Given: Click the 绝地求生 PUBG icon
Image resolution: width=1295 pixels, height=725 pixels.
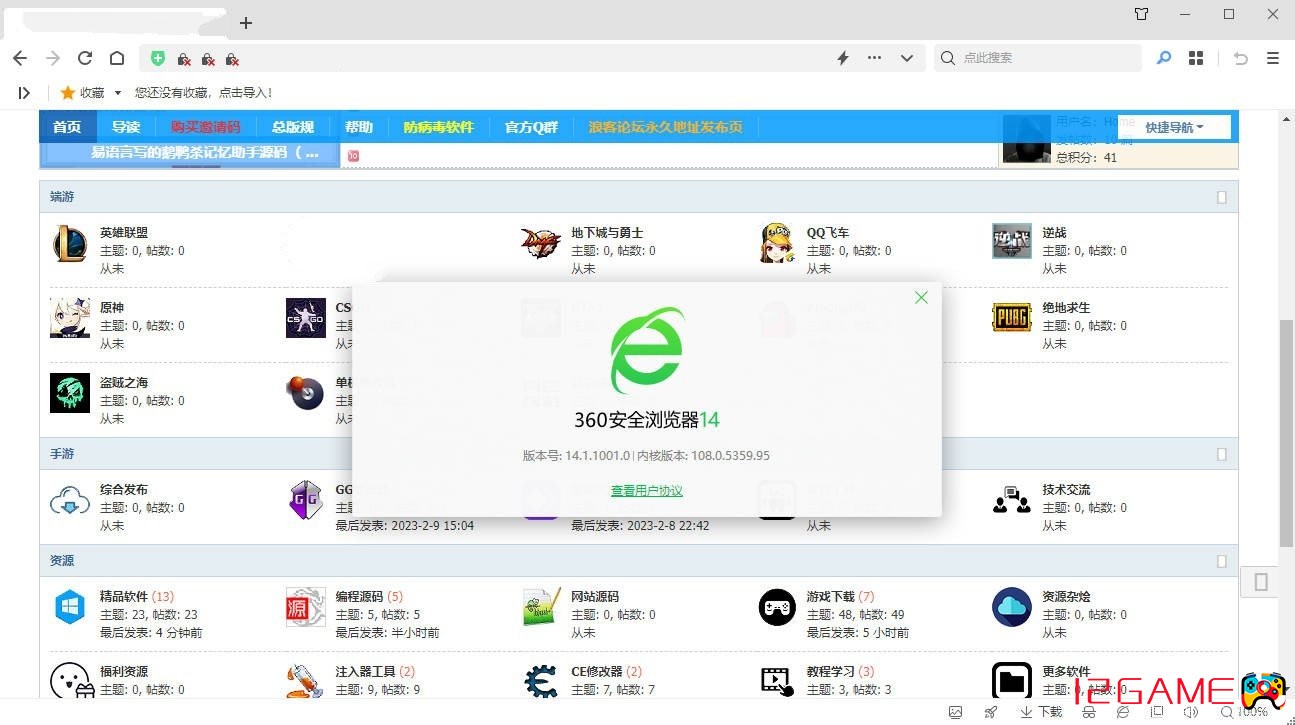Looking at the screenshot, I should click(1012, 318).
